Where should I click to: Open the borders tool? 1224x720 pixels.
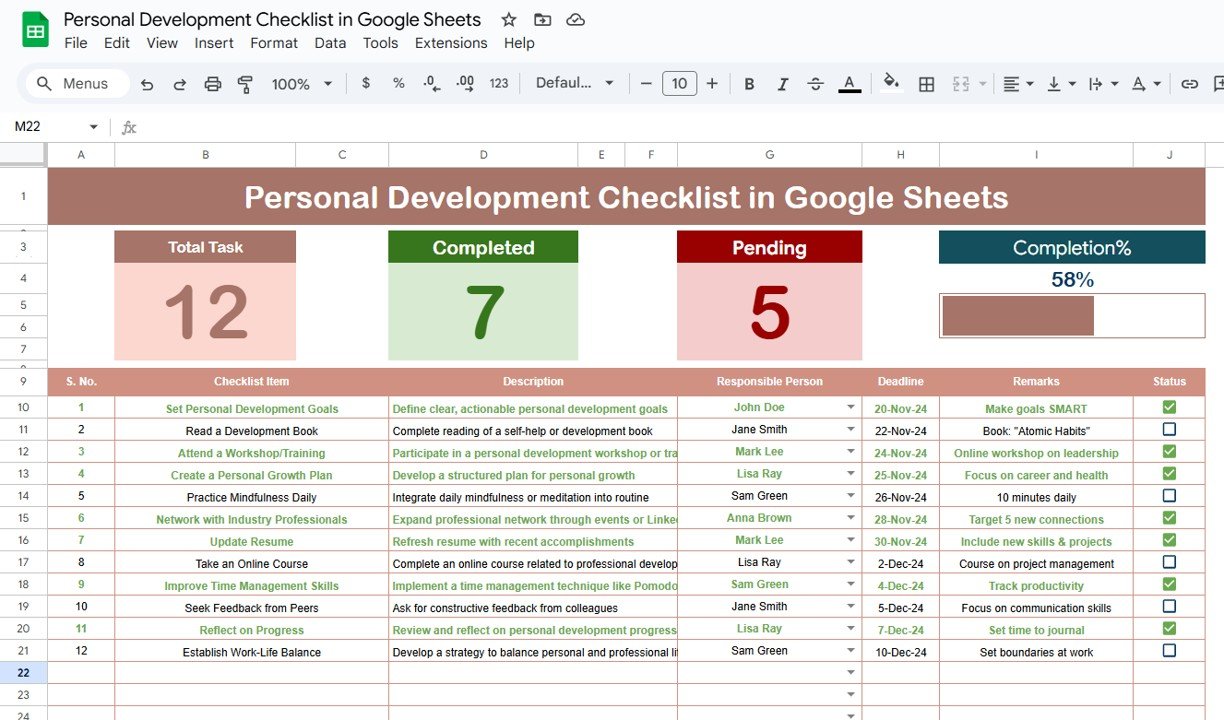926,84
